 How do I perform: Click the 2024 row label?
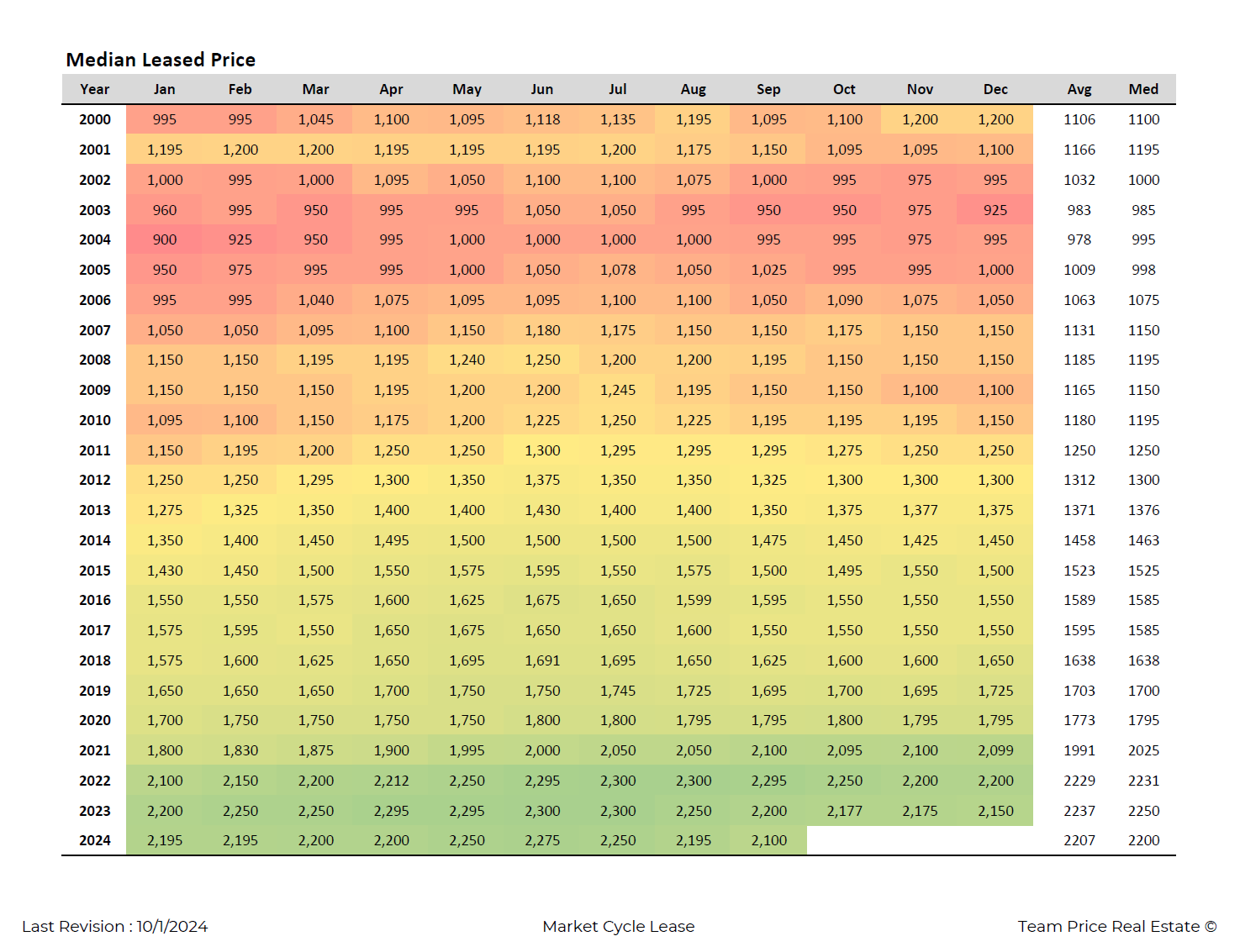coord(94,840)
